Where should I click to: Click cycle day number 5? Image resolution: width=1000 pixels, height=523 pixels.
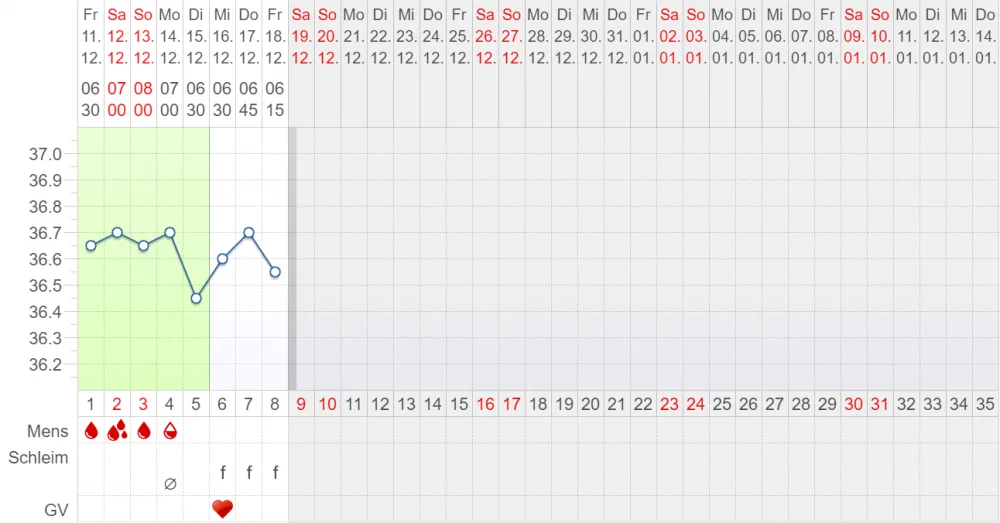[x=196, y=404]
